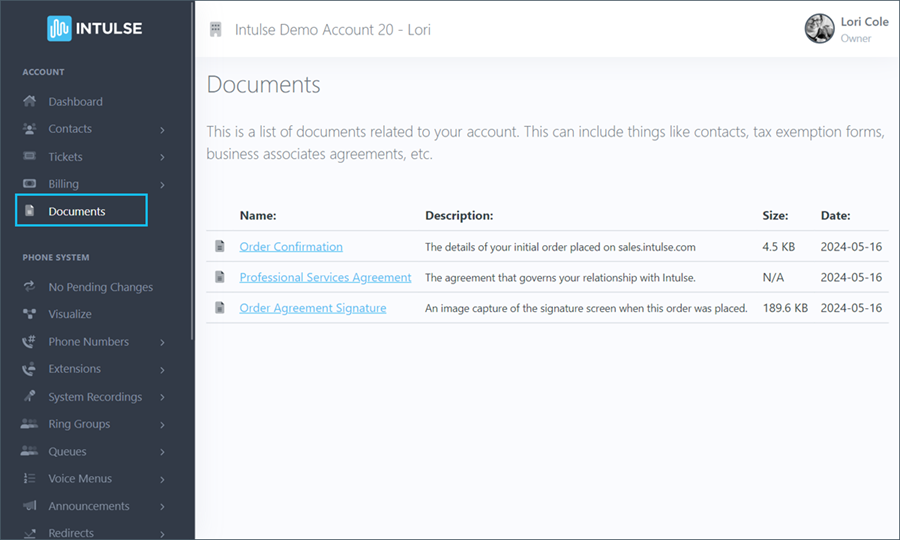The width and height of the screenshot is (900, 540).
Task: Click the building icon beside account name
Action: pos(216,29)
